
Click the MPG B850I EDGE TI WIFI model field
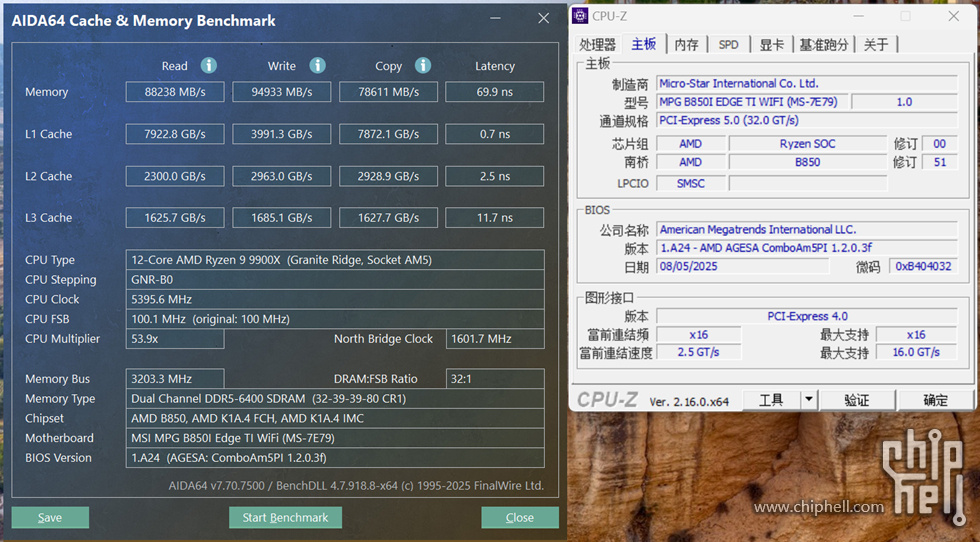pyautogui.click(x=752, y=102)
